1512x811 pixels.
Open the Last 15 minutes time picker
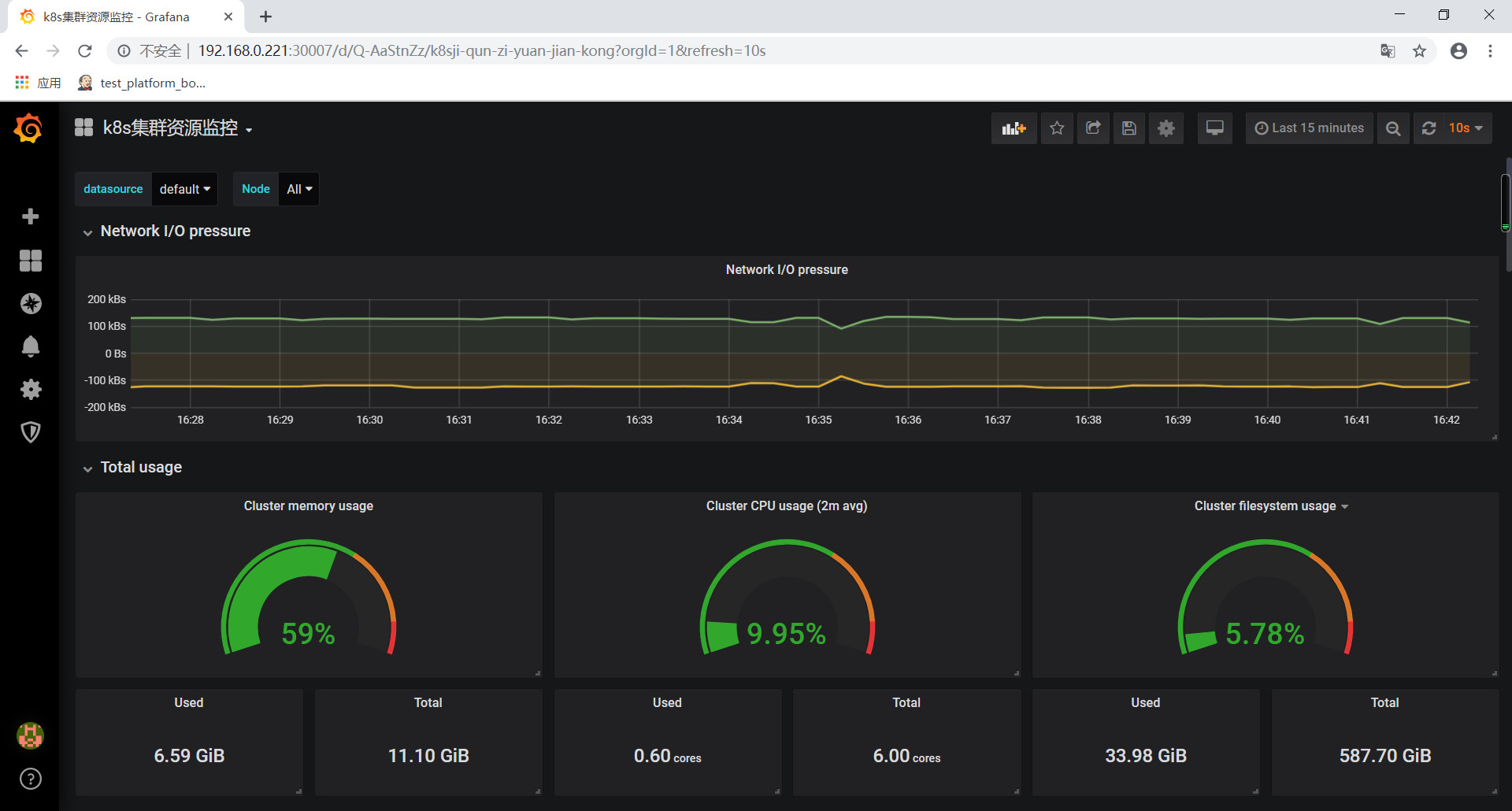(x=1309, y=128)
